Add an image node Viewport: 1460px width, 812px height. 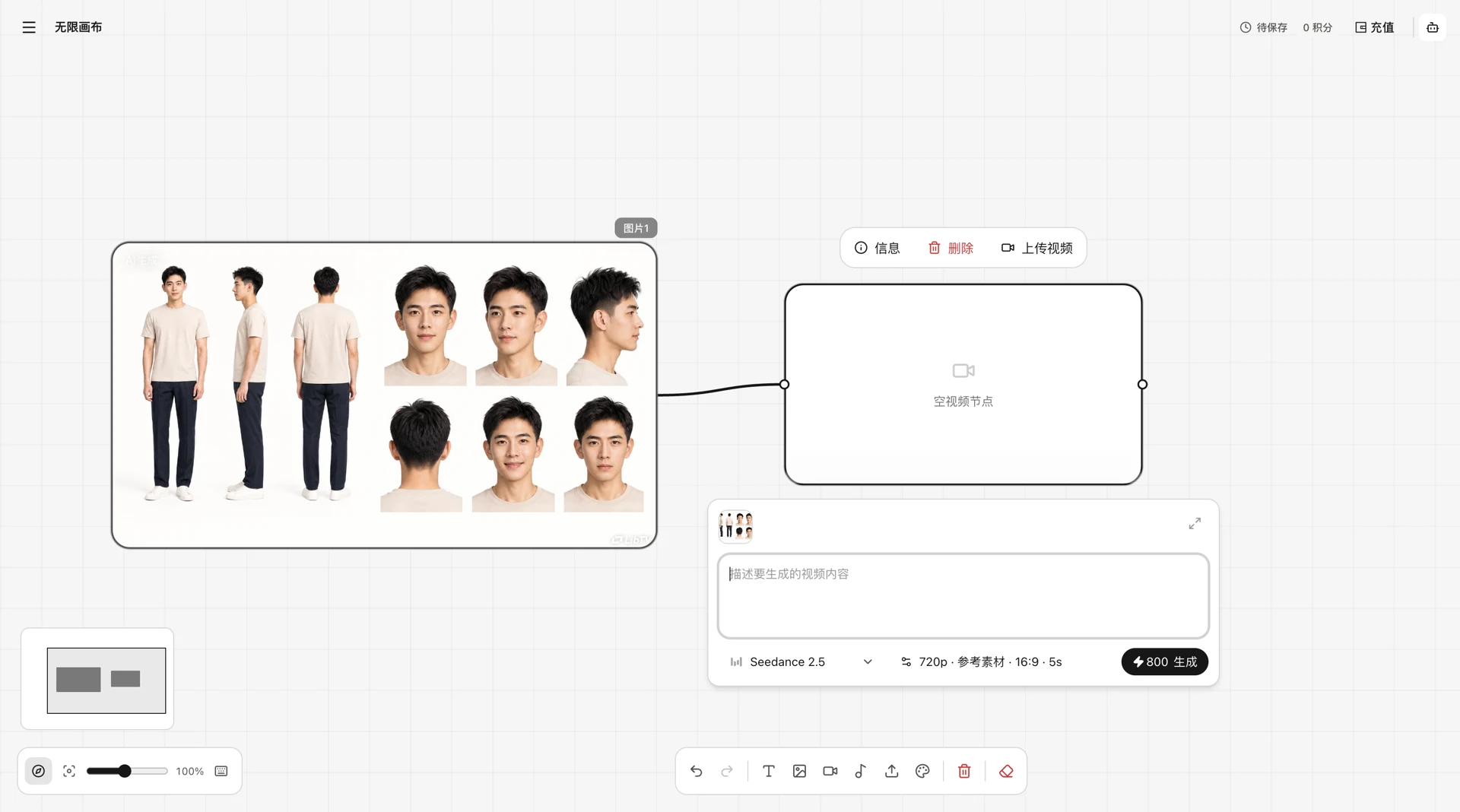click(x=799, y=771)
